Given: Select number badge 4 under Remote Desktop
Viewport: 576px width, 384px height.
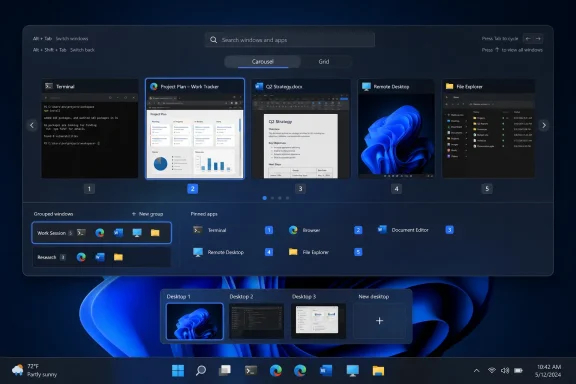Looking at the screenshot, I should 396,189.
